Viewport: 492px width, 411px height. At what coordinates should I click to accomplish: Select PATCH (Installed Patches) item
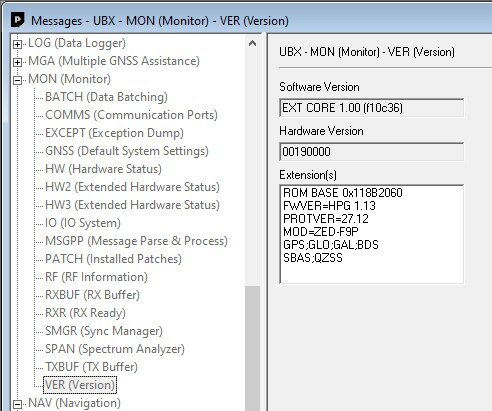113,259
